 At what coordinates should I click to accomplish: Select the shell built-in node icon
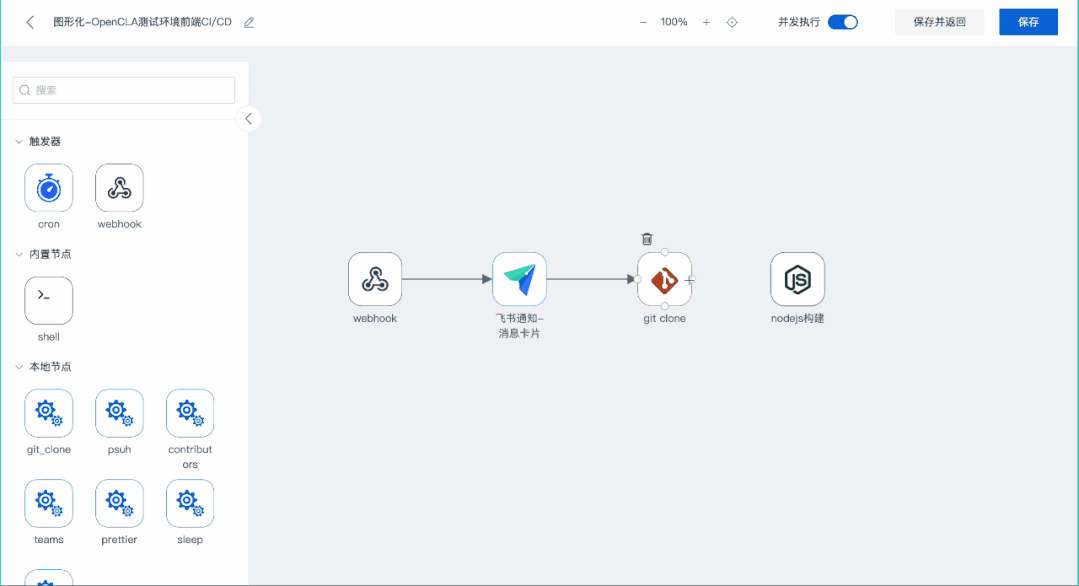pos(49,301)
